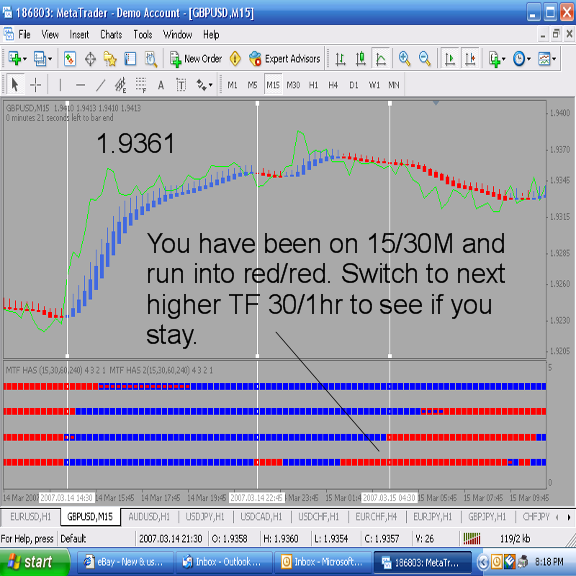Select the Text tool A
Viewport: 576px width, 576px height.
click(x=161, y=85)
